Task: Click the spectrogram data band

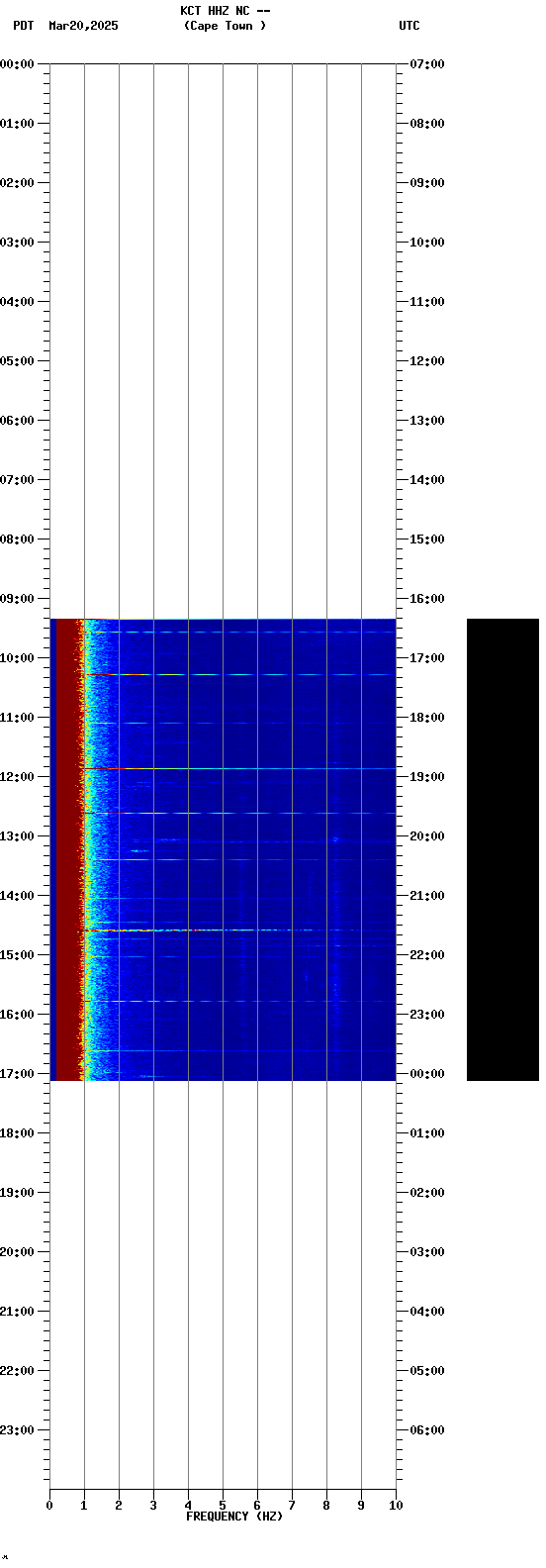Action: click(x=223, y=849)
